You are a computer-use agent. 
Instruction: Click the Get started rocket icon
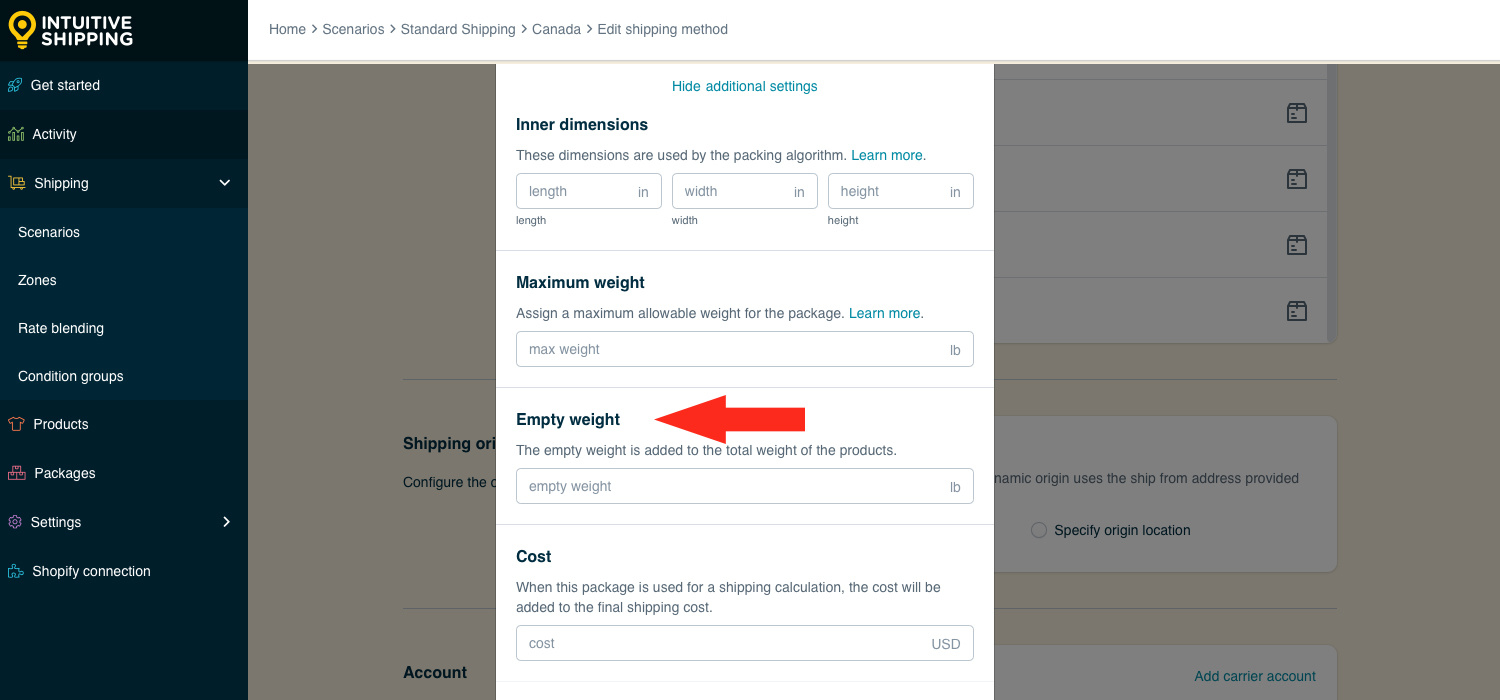point(15,85)
